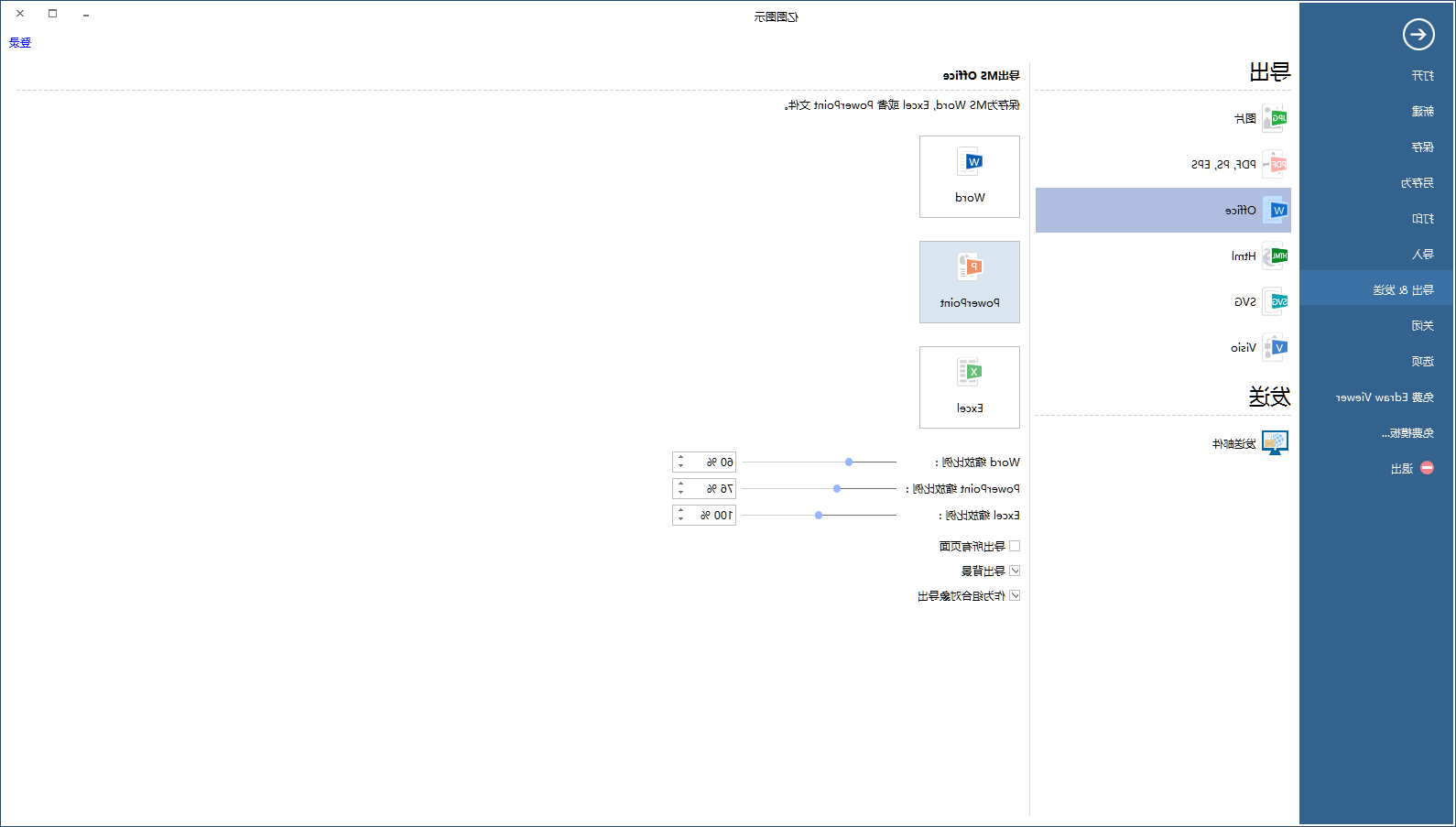Uncheck the 导出背景 checkbox
Image resolution: width=1456 pixels, height=827 pixels.
1015,571
